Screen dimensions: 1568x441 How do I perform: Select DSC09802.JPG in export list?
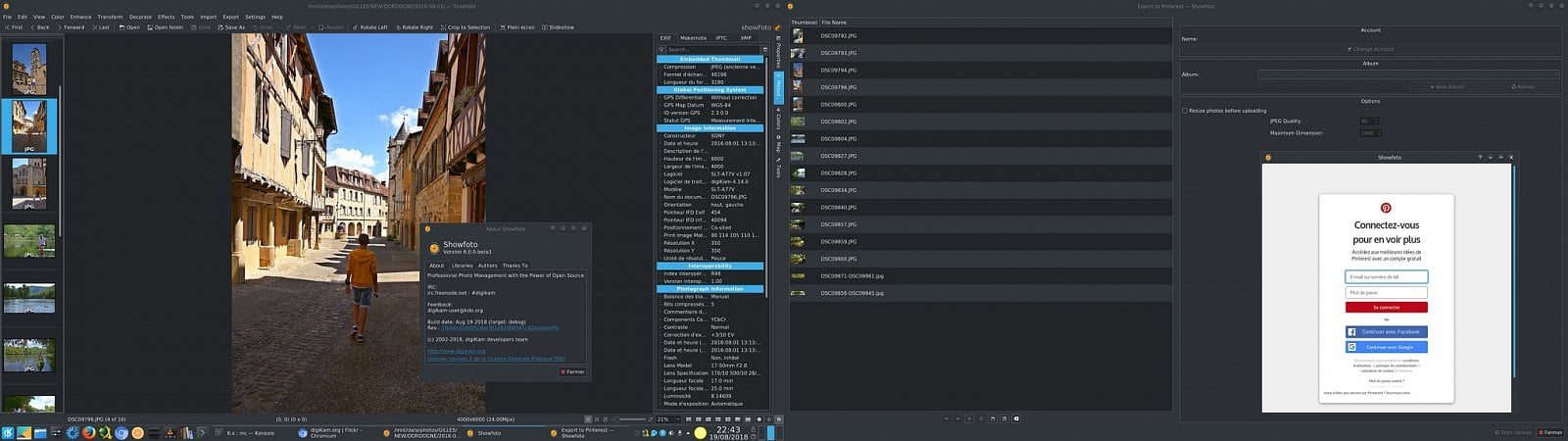tap(980, 122)
